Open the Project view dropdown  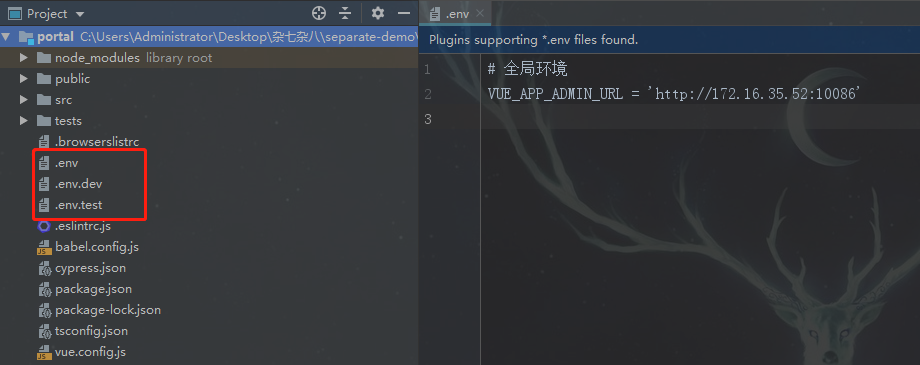(80, 14)
